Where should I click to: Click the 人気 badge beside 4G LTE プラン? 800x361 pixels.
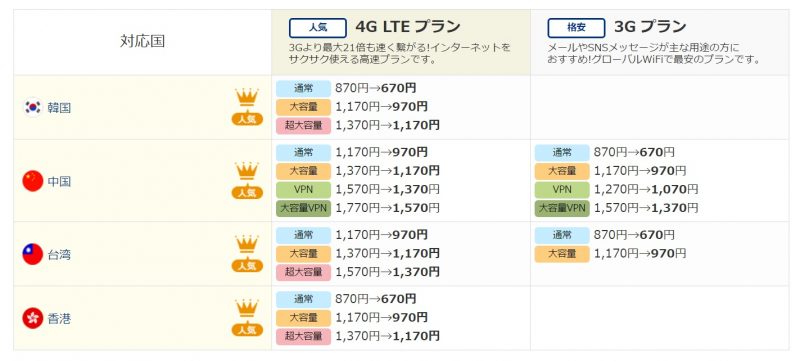click(x=318, y=28)
